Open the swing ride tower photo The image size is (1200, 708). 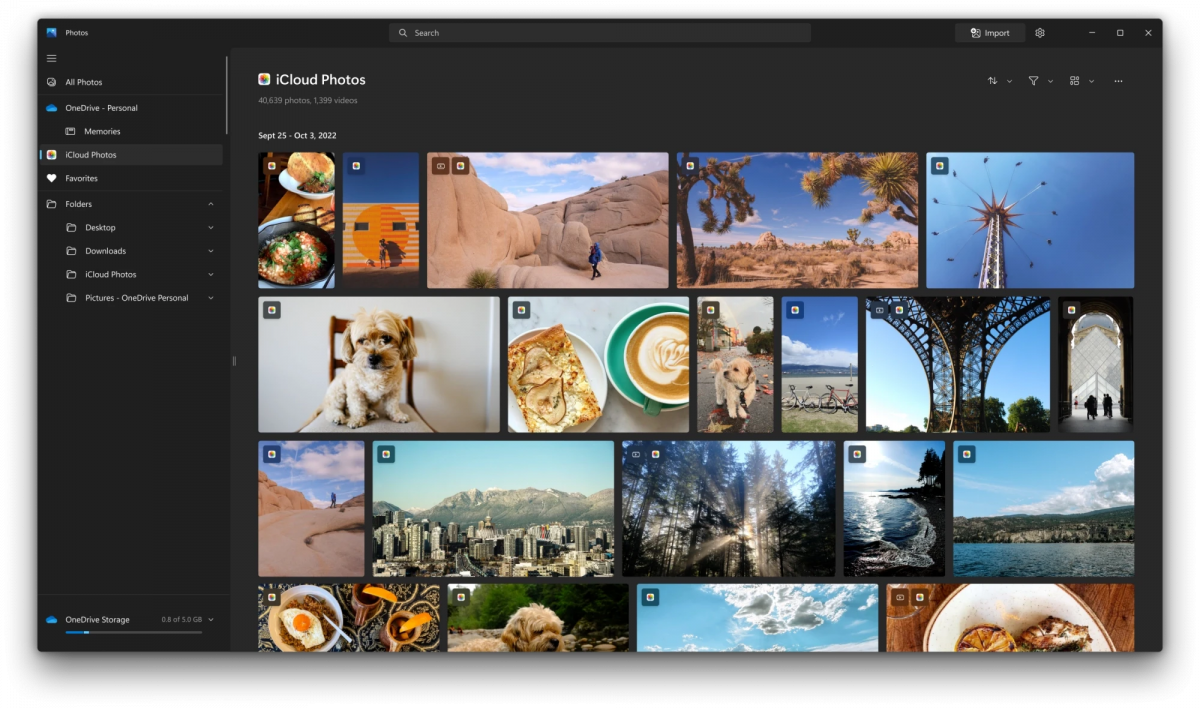(x=1030, y=220)
